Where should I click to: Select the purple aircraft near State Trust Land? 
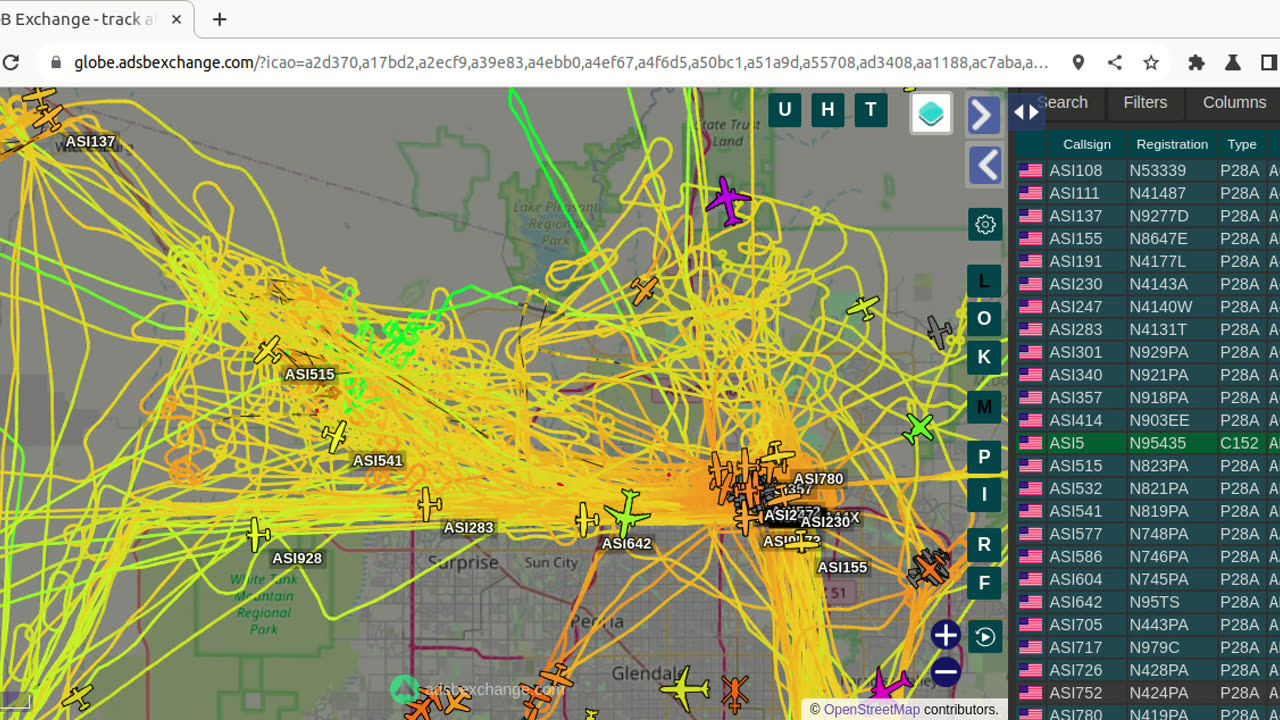[727, 200]
